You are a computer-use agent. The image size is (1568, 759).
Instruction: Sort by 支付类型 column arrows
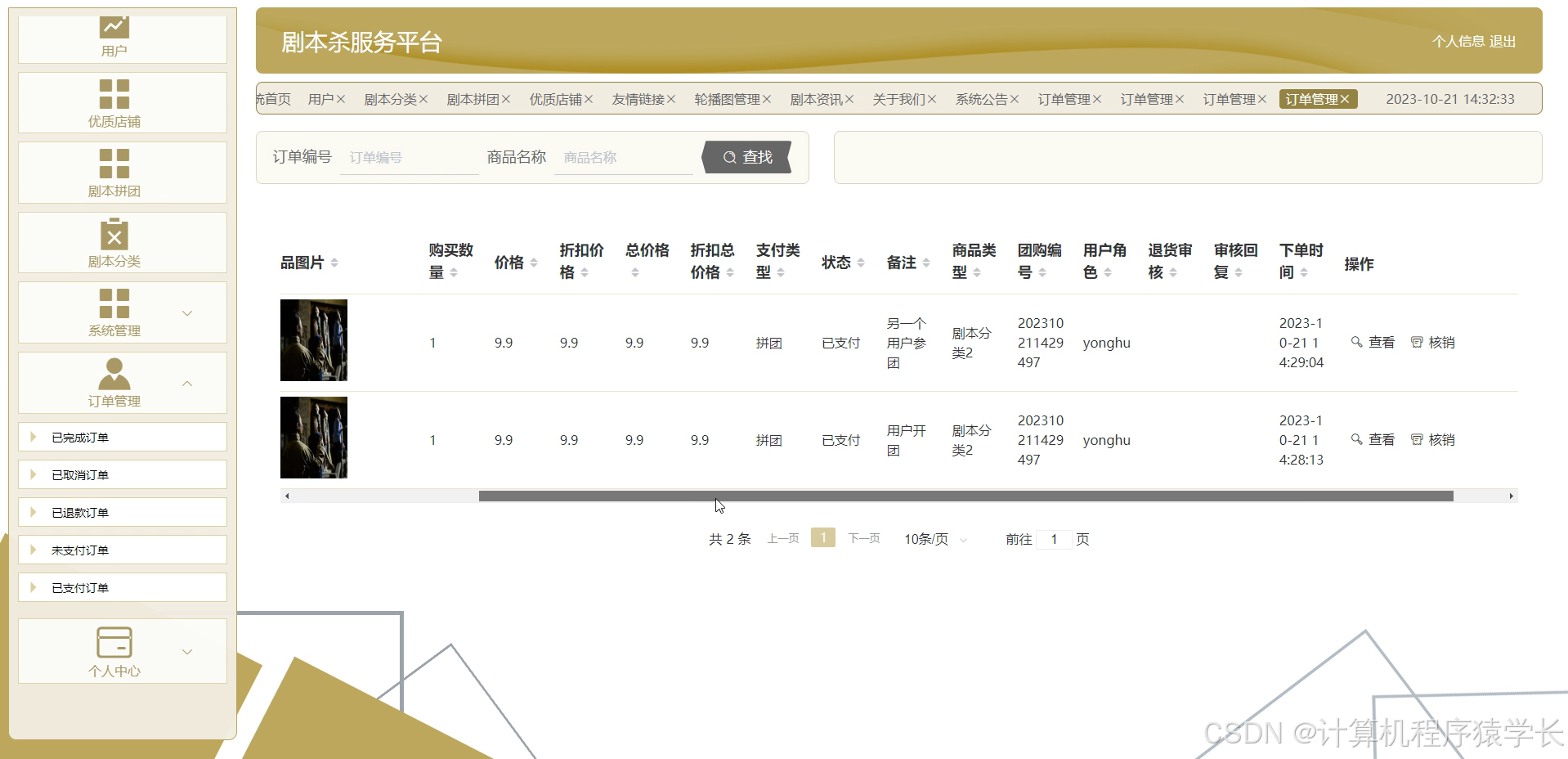coord(781,272)
